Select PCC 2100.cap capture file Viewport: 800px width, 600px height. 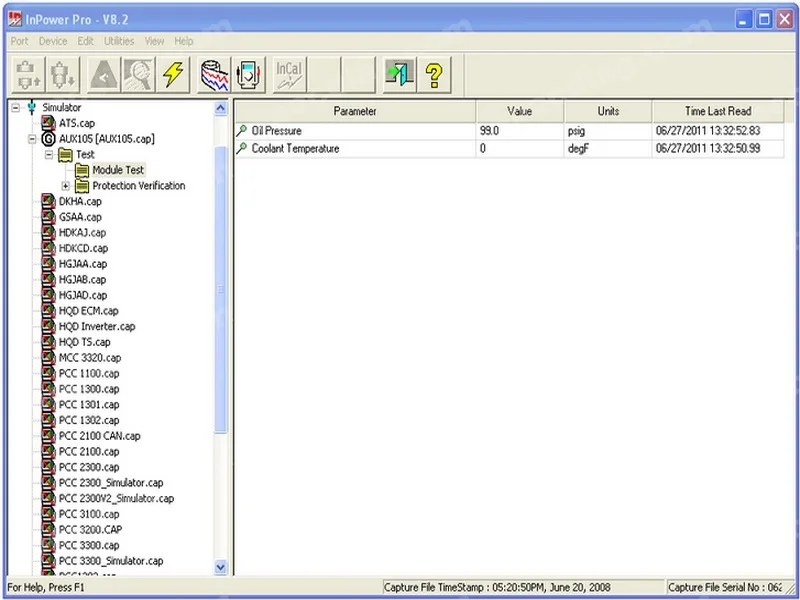click(89, 452)
